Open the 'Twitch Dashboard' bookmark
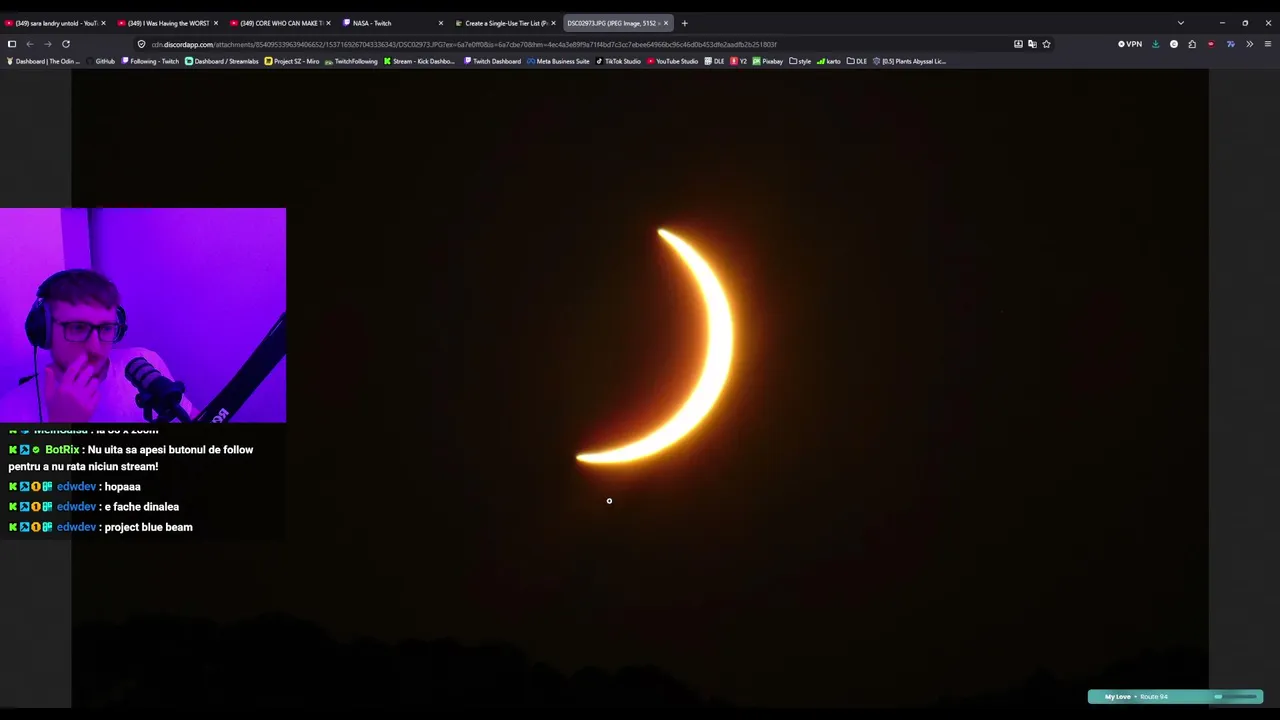 (x=492, y=61)
